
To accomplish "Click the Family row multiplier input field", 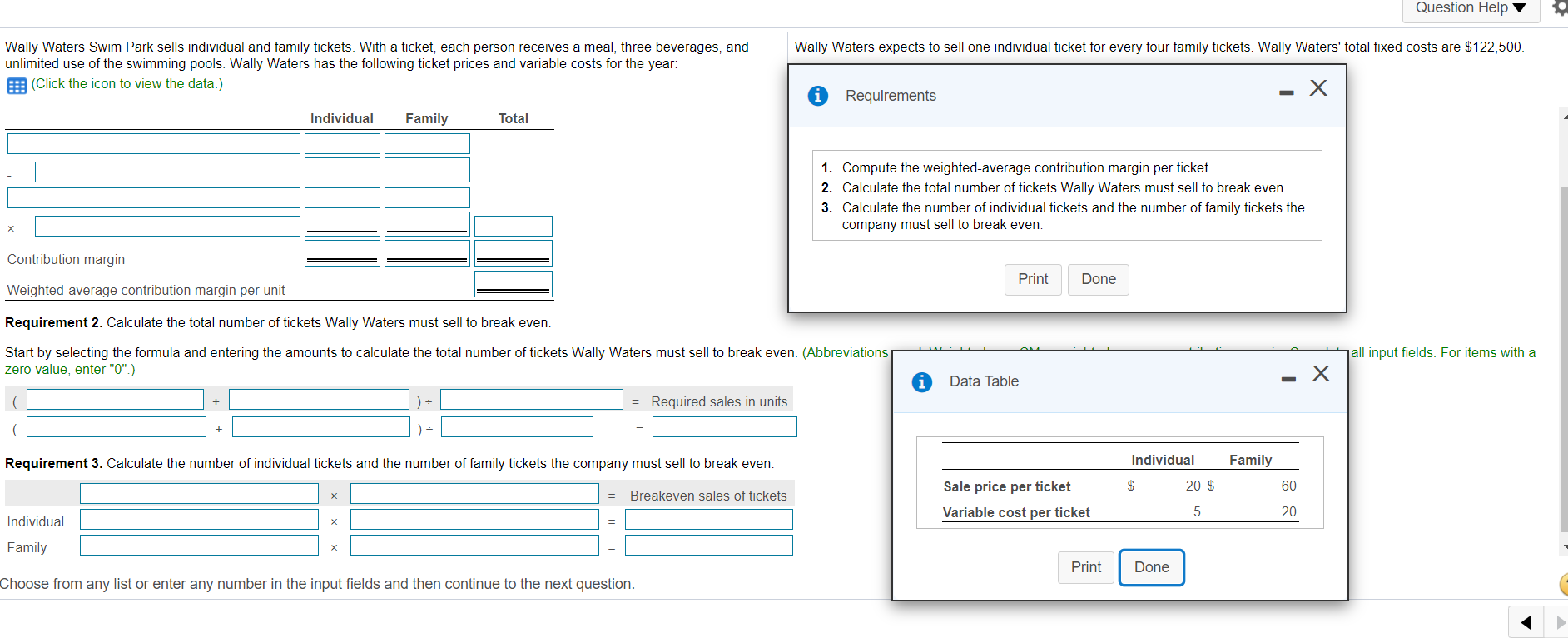I will coord(474,546).
